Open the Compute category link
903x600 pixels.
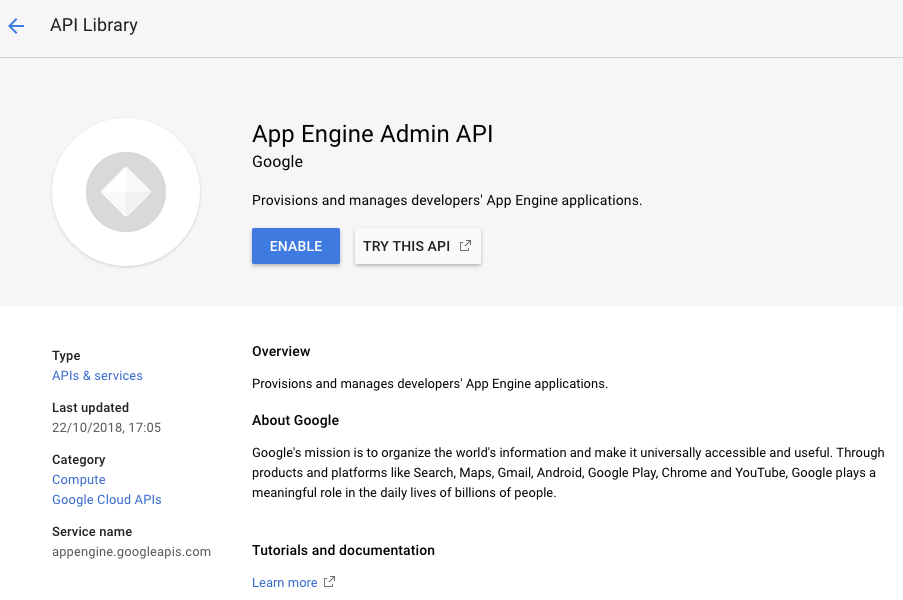[x=79, y=480]
